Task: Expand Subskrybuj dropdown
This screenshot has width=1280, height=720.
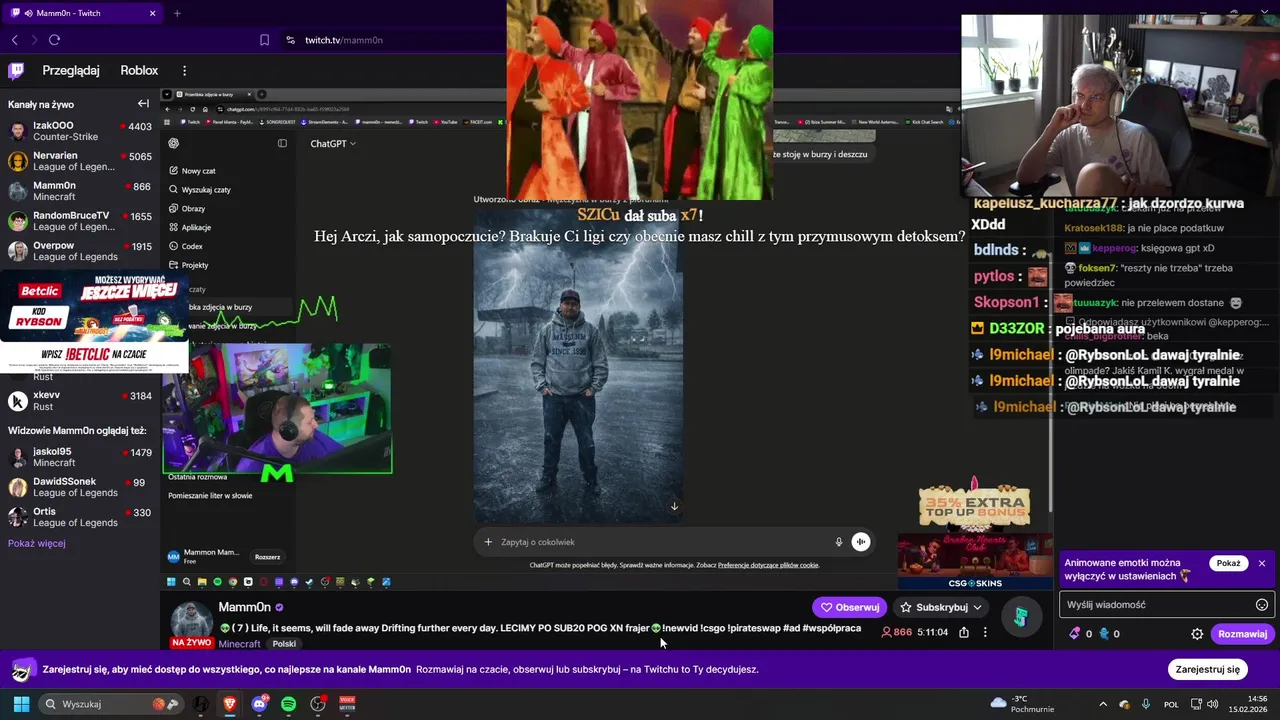Action: click(x=977, y=607)
